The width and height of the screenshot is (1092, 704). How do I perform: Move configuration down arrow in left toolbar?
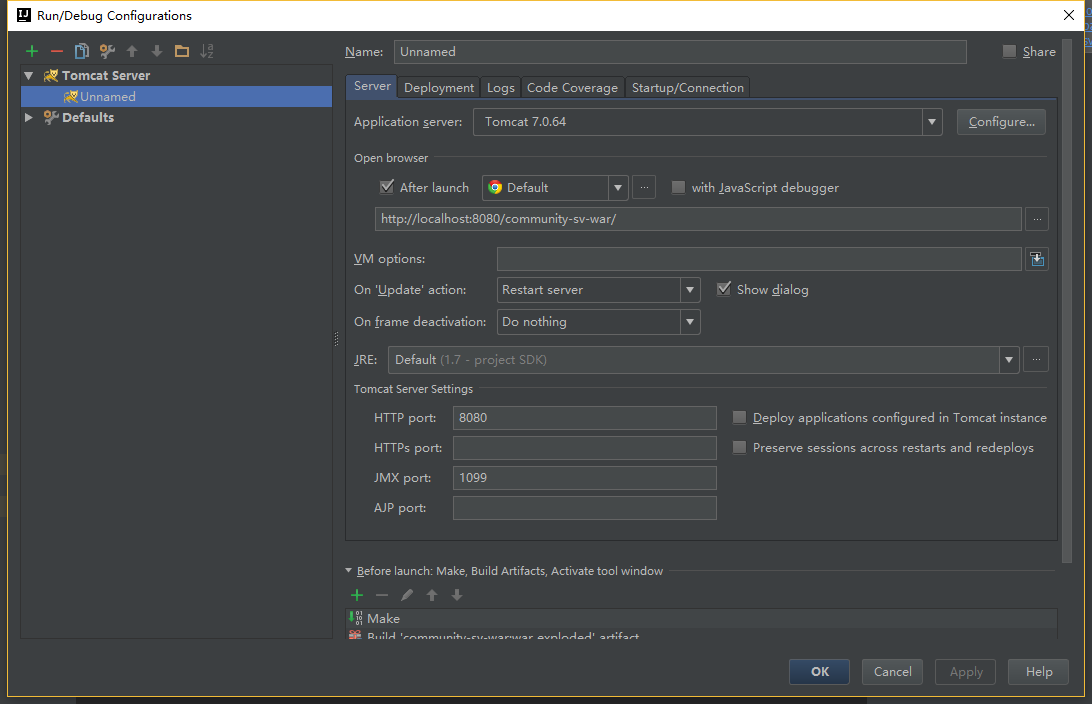157,51
